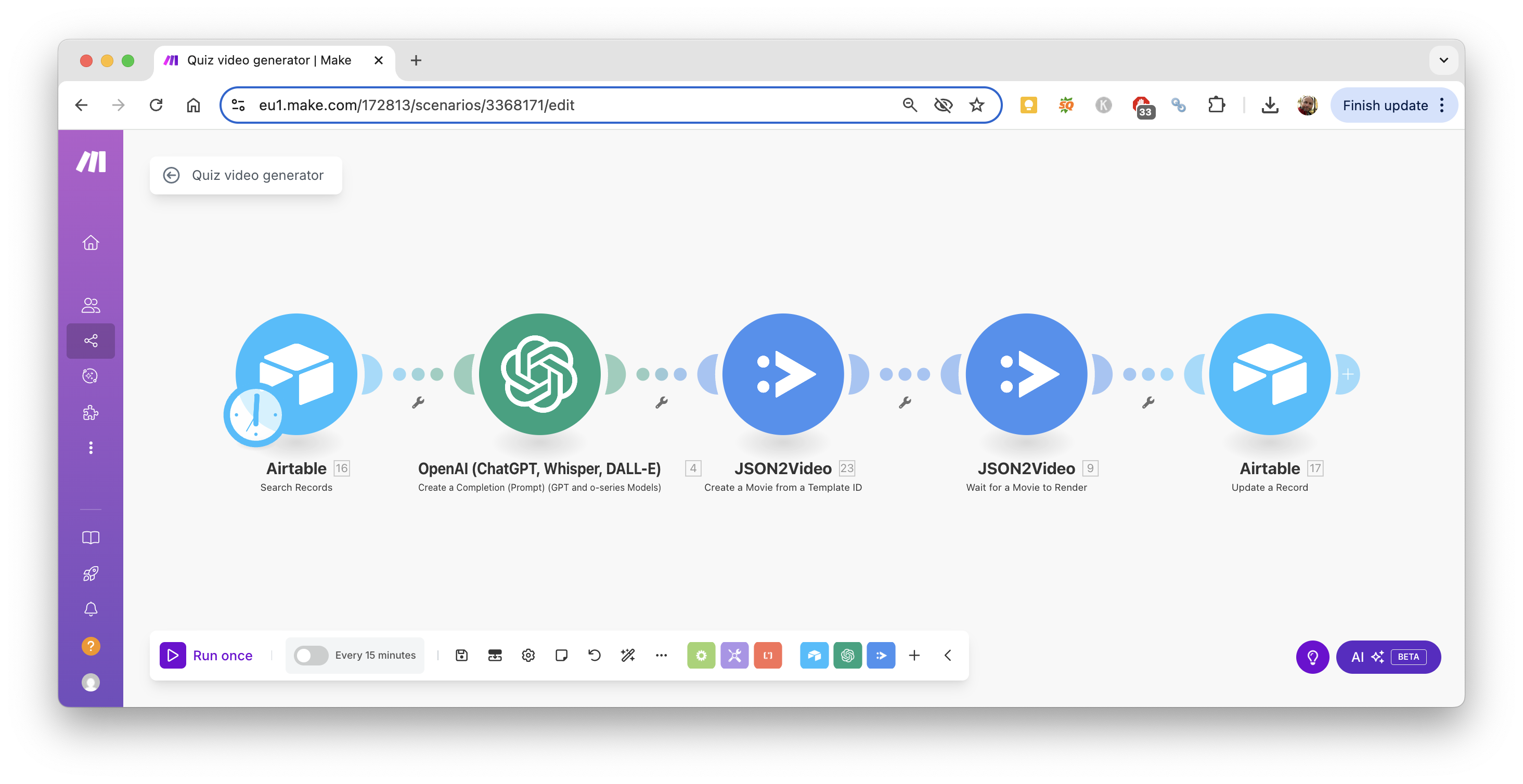The image size is (1523, 784).
Task: Click the Auto-align magic wand icon
Action: click(628, 655)
